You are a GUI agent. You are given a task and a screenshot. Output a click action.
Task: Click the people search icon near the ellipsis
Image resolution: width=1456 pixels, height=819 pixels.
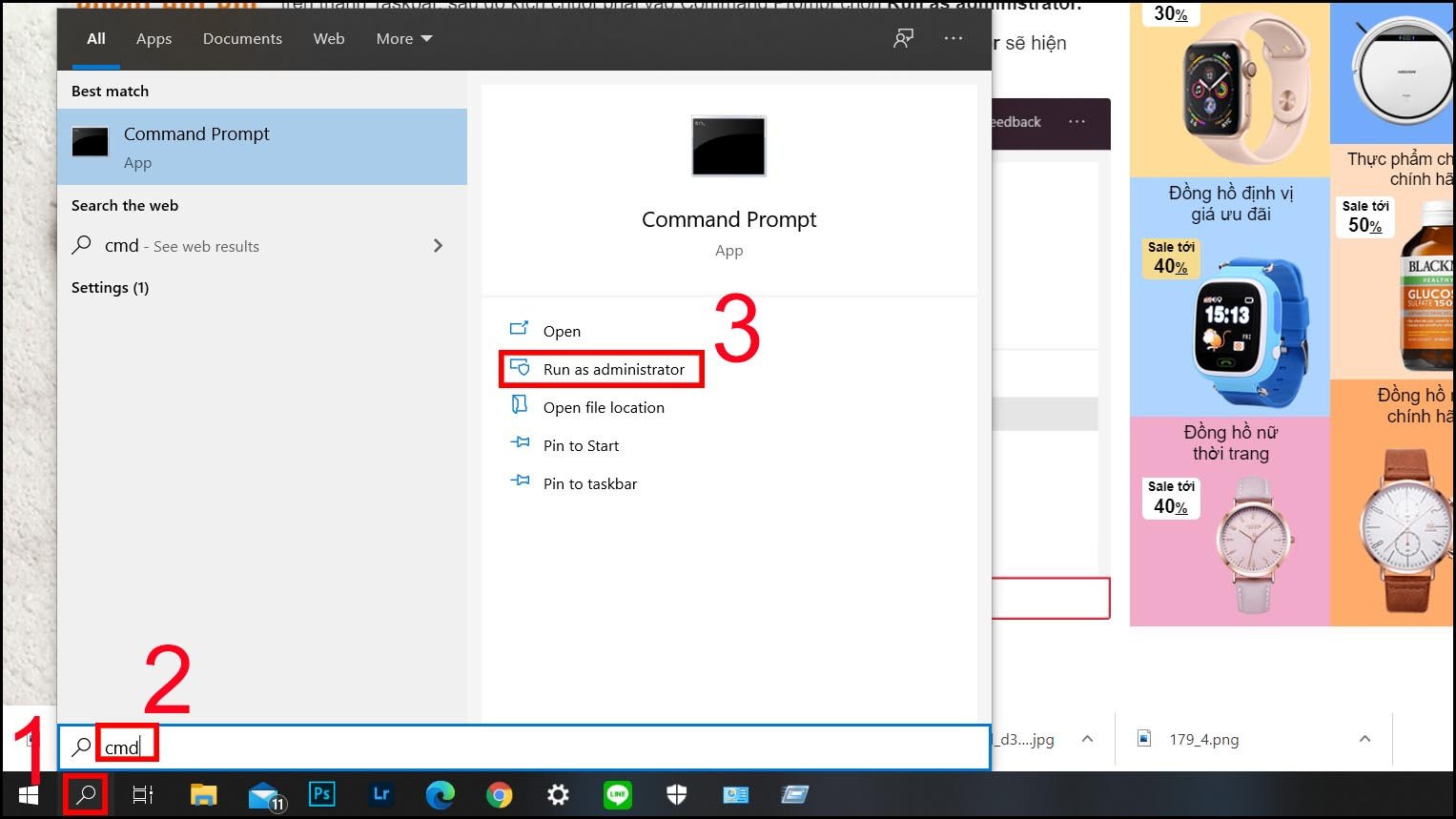(902, 38)
